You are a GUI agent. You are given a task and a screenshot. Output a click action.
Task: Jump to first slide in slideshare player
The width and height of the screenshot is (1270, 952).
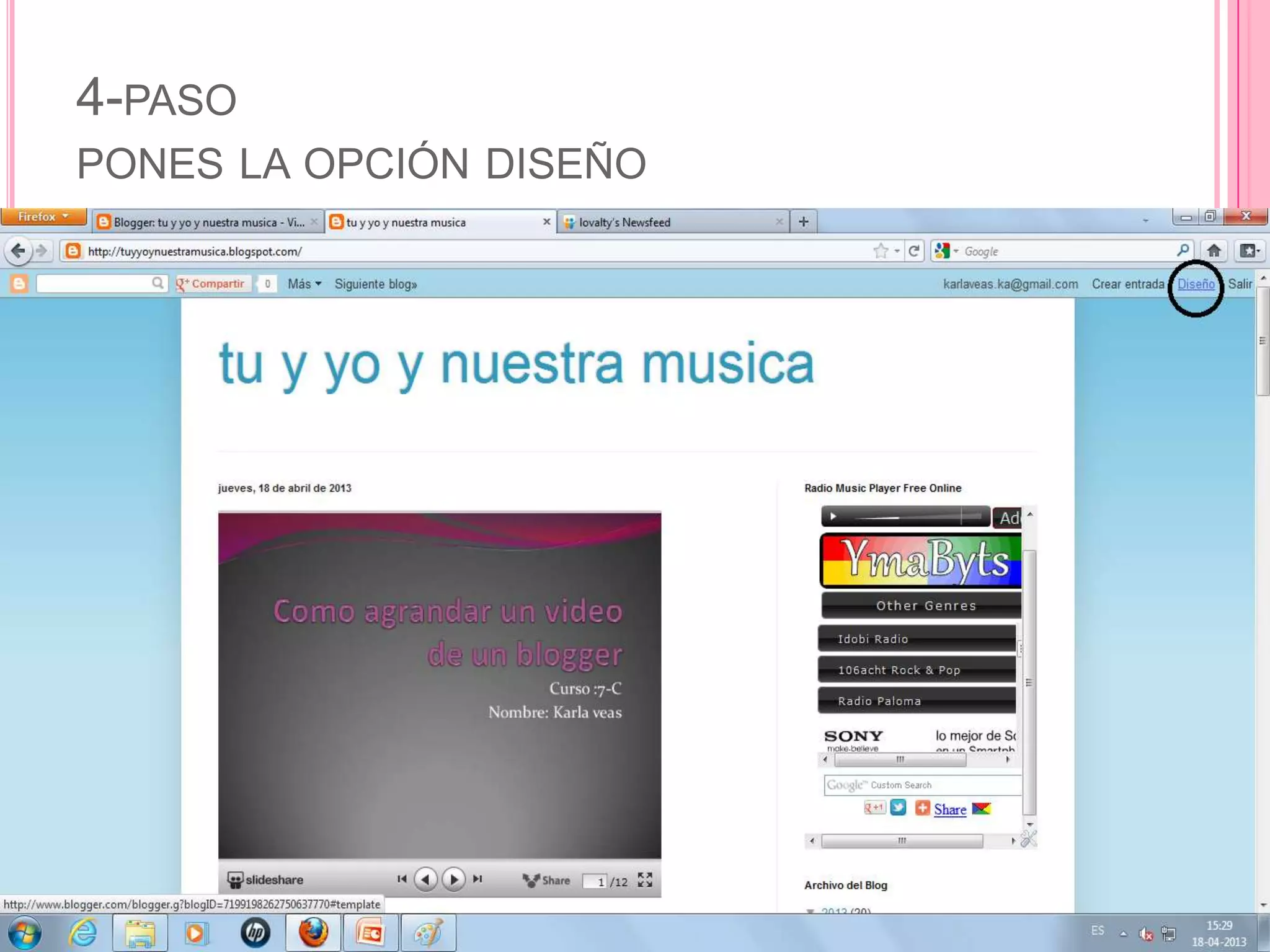402,879
